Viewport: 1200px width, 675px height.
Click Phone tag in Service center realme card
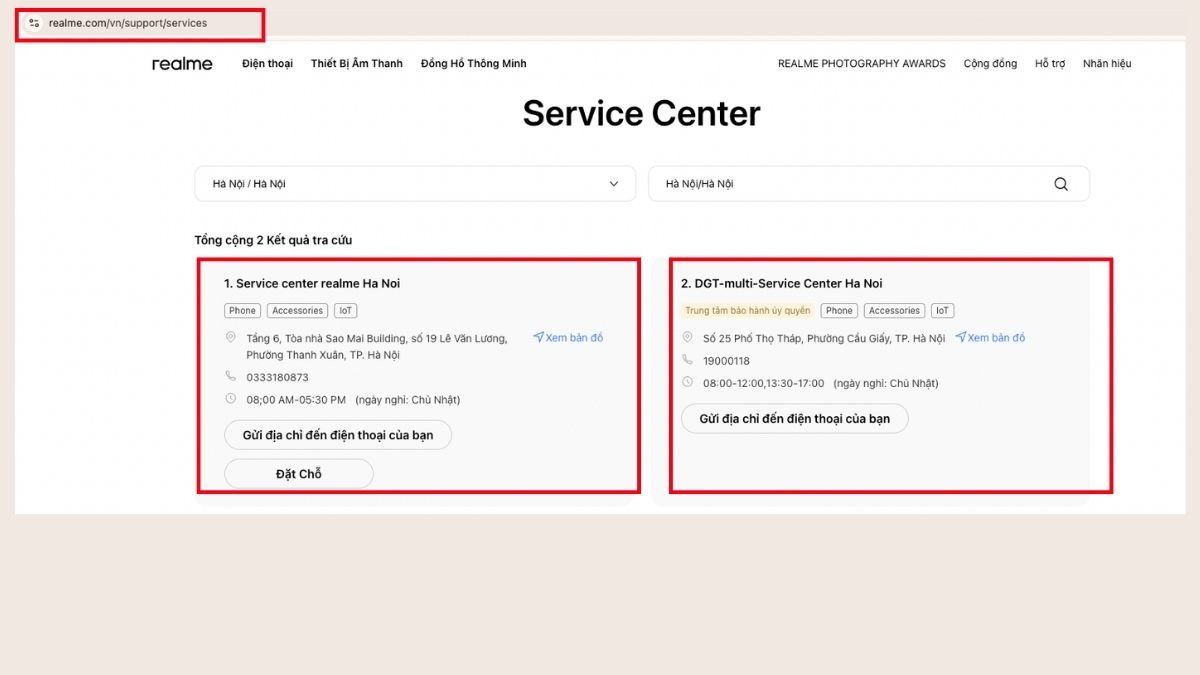click(243, 311)
